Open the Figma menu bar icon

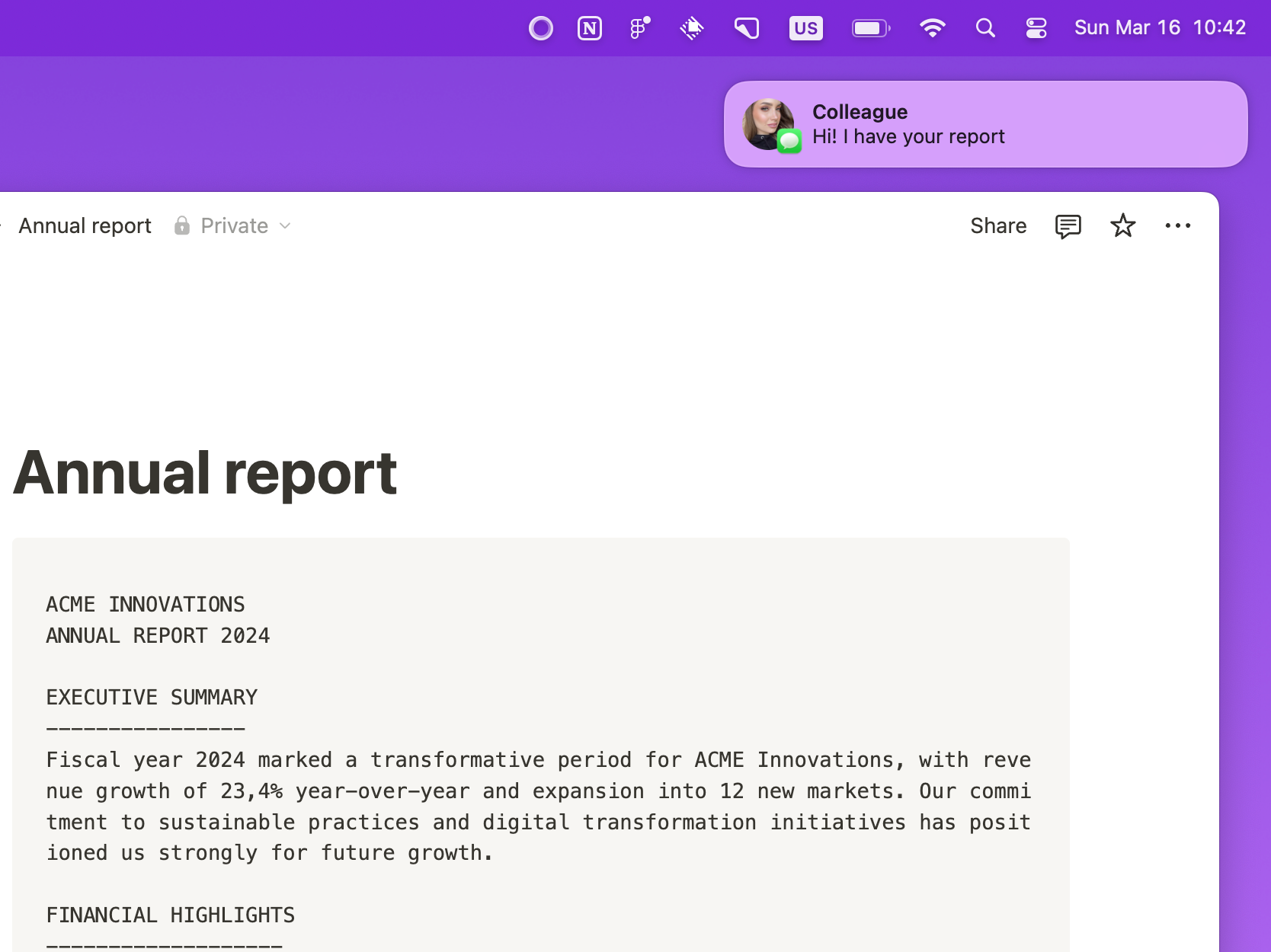coord(639,29)
